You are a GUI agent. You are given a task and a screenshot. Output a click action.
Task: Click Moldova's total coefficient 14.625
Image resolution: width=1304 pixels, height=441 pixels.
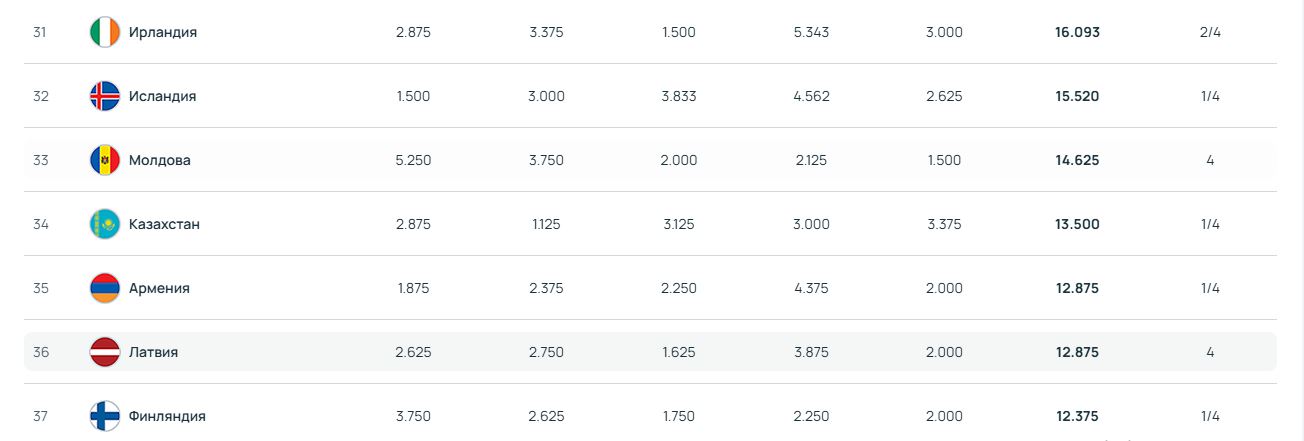[x=1077, y=160]
